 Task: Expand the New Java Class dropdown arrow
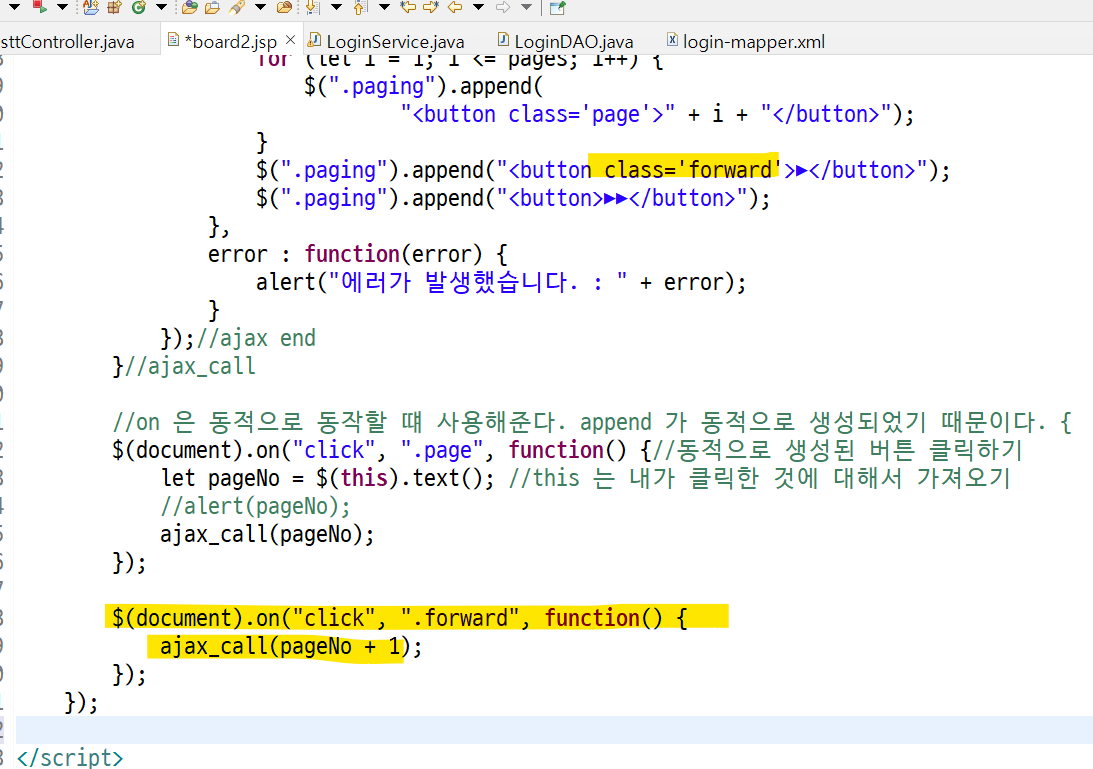[161, 8]
